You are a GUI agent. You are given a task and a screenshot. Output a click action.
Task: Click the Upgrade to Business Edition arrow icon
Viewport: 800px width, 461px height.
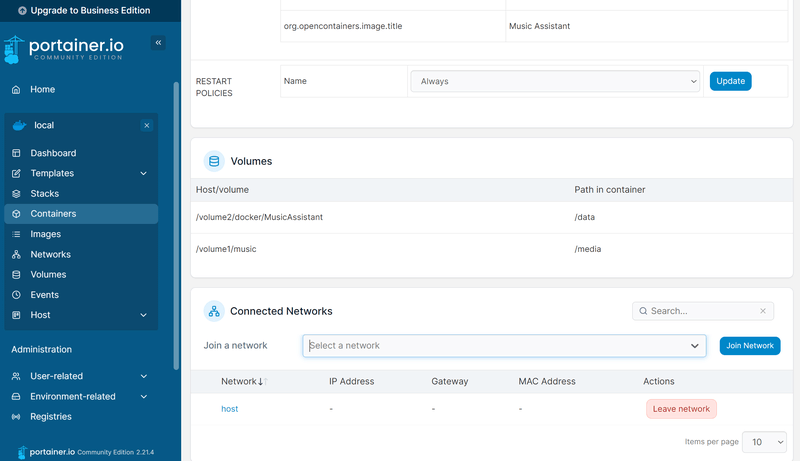click(22, 10)
